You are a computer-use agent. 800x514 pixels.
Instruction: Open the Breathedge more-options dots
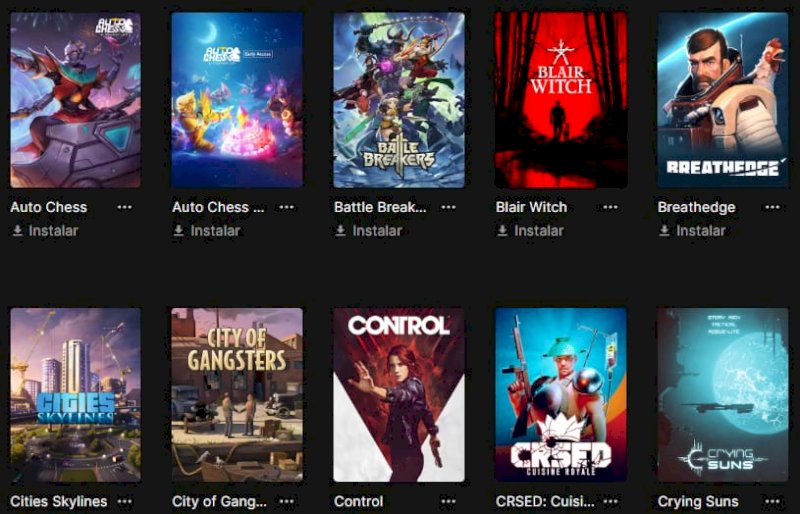pos(772,207)
